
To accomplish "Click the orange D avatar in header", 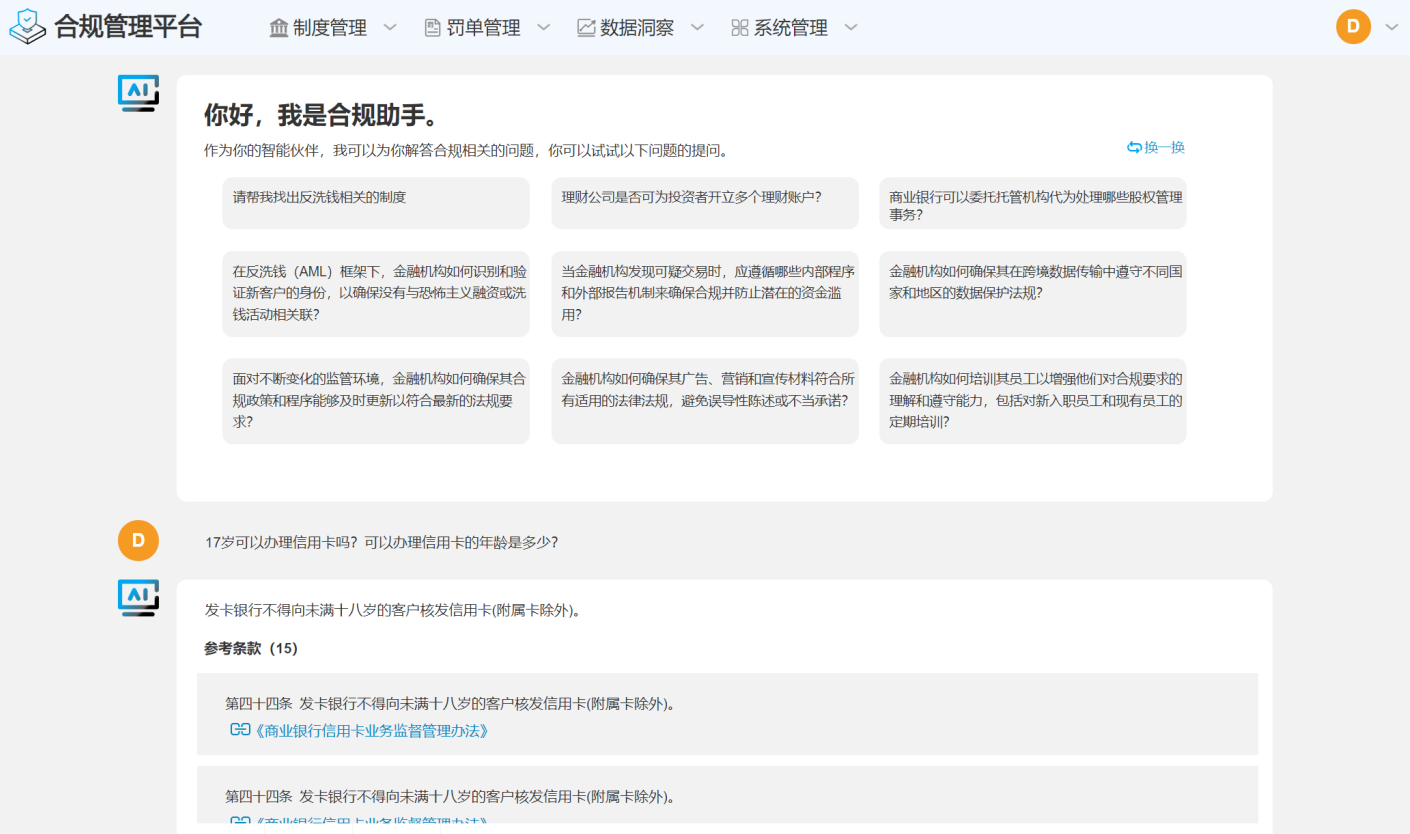I will [1352, 27].
